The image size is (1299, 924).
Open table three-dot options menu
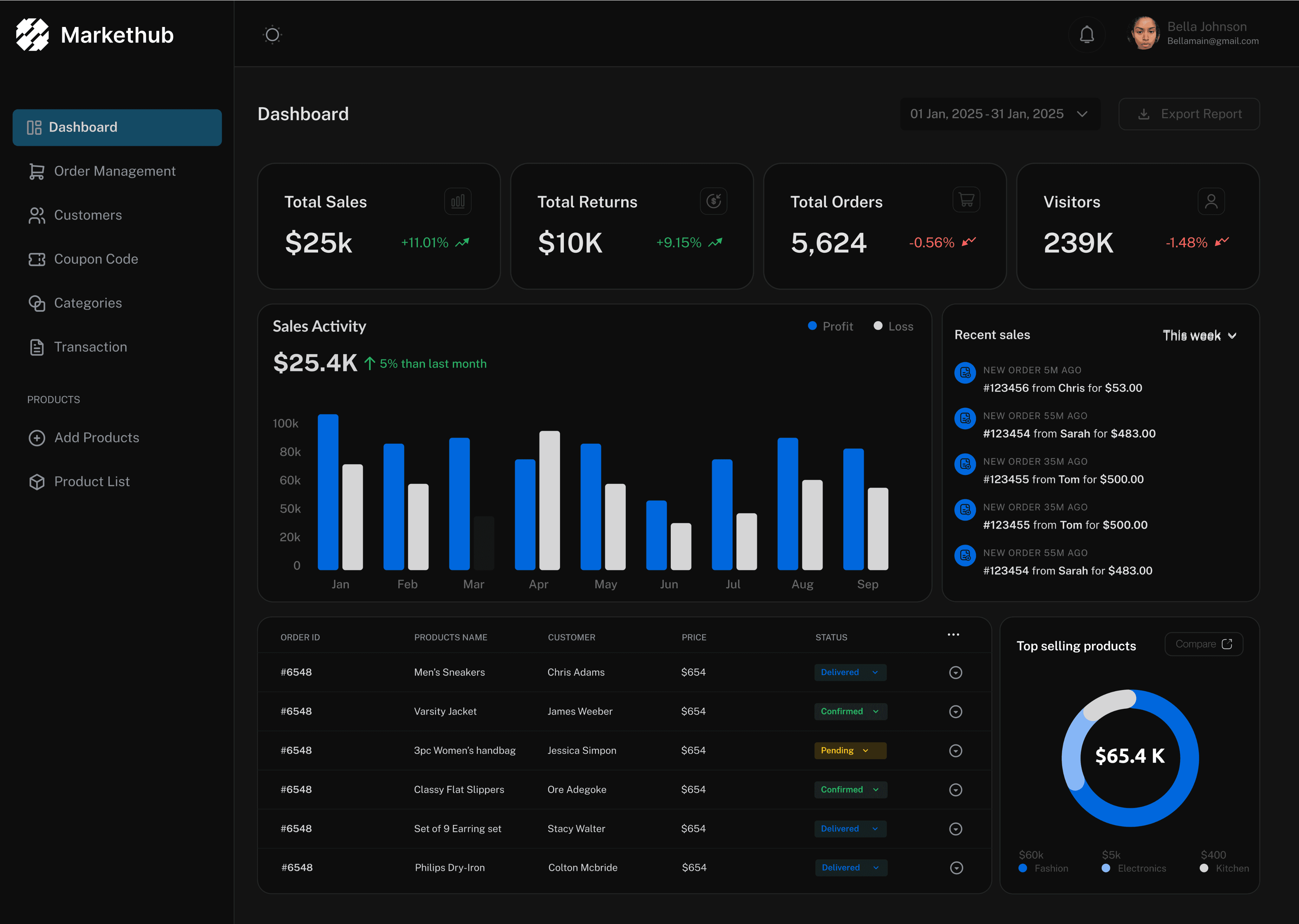pos(953,635)
